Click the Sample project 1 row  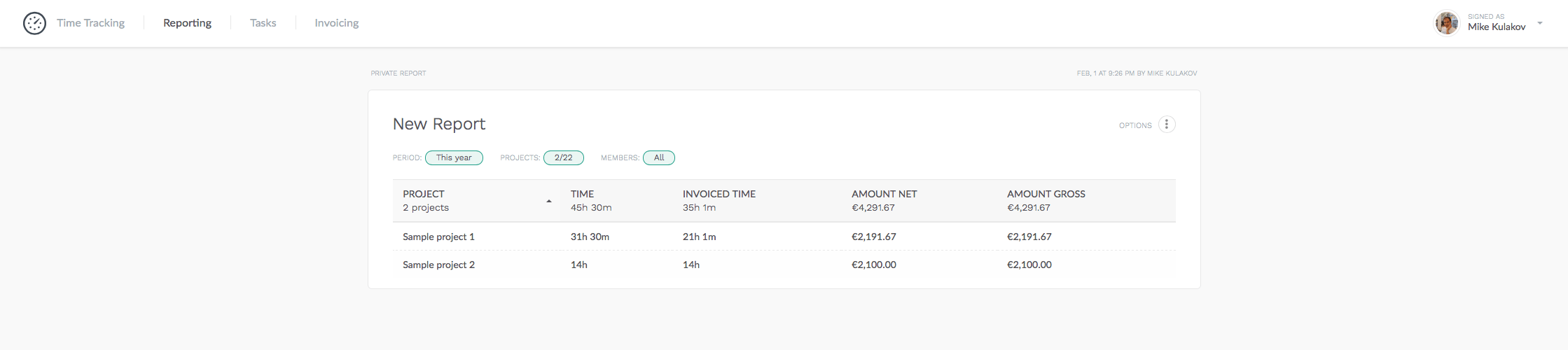coord(438,237)
